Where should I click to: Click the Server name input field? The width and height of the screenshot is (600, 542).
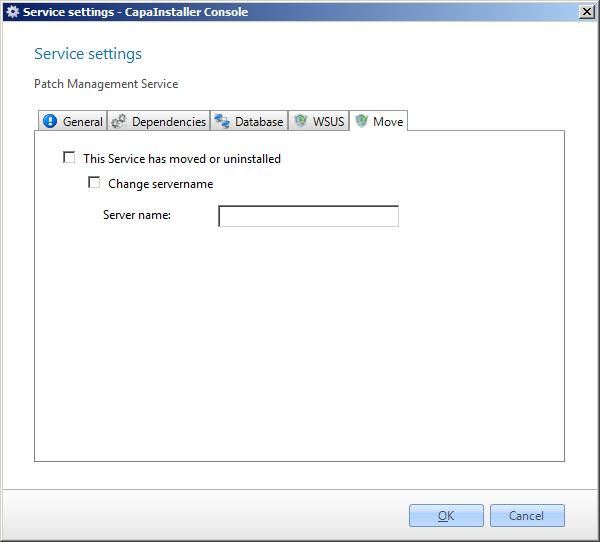point(308,216)
